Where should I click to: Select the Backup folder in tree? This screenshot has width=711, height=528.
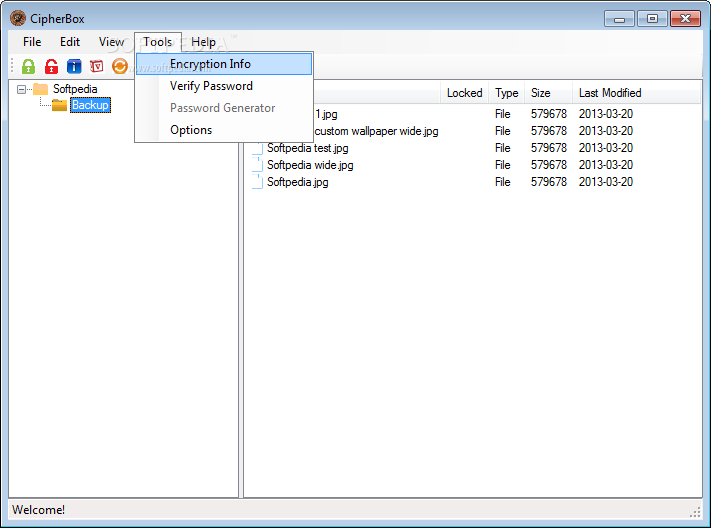click(x=90, y=105)
